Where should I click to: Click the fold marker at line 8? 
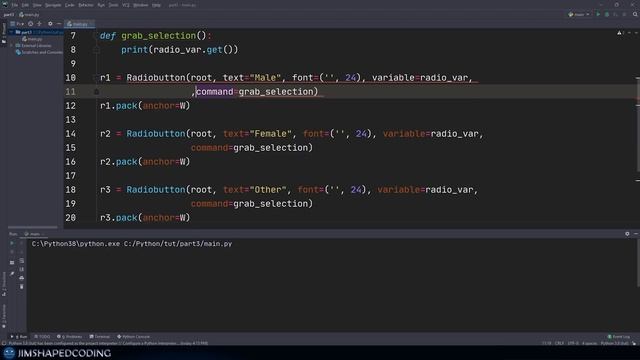[x=96, y=50]
